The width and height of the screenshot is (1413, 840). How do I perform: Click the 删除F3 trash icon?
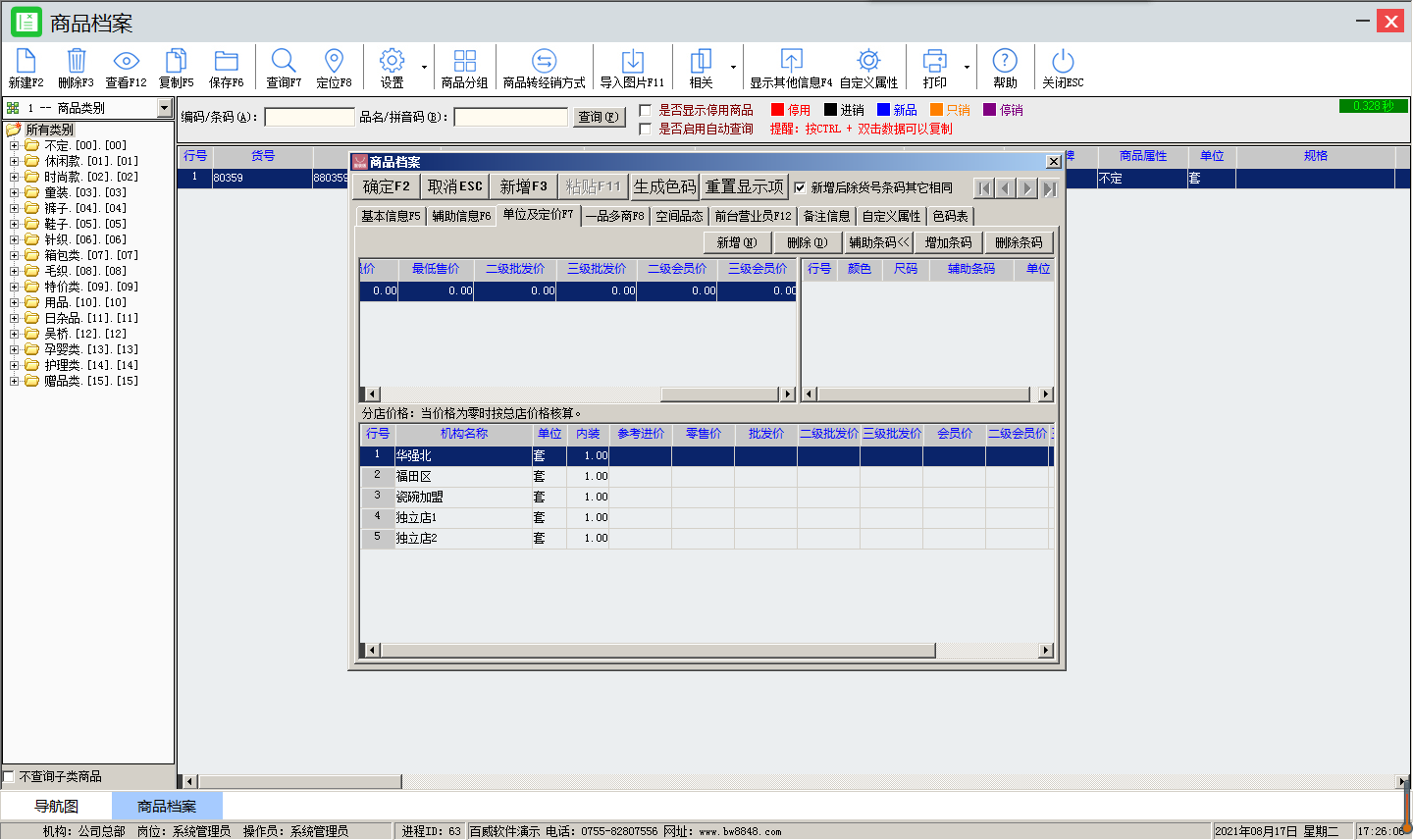(76, 62)
